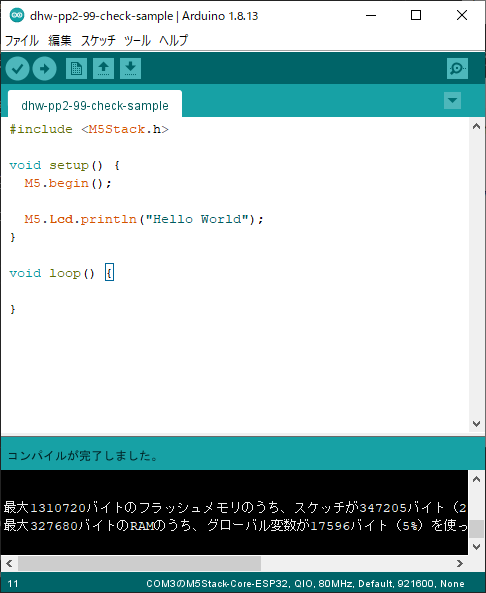Open a sketch with the up-arrow icon
Image resolution: width=486 pixels, height=593 pixels.
(x=103, y=68)
